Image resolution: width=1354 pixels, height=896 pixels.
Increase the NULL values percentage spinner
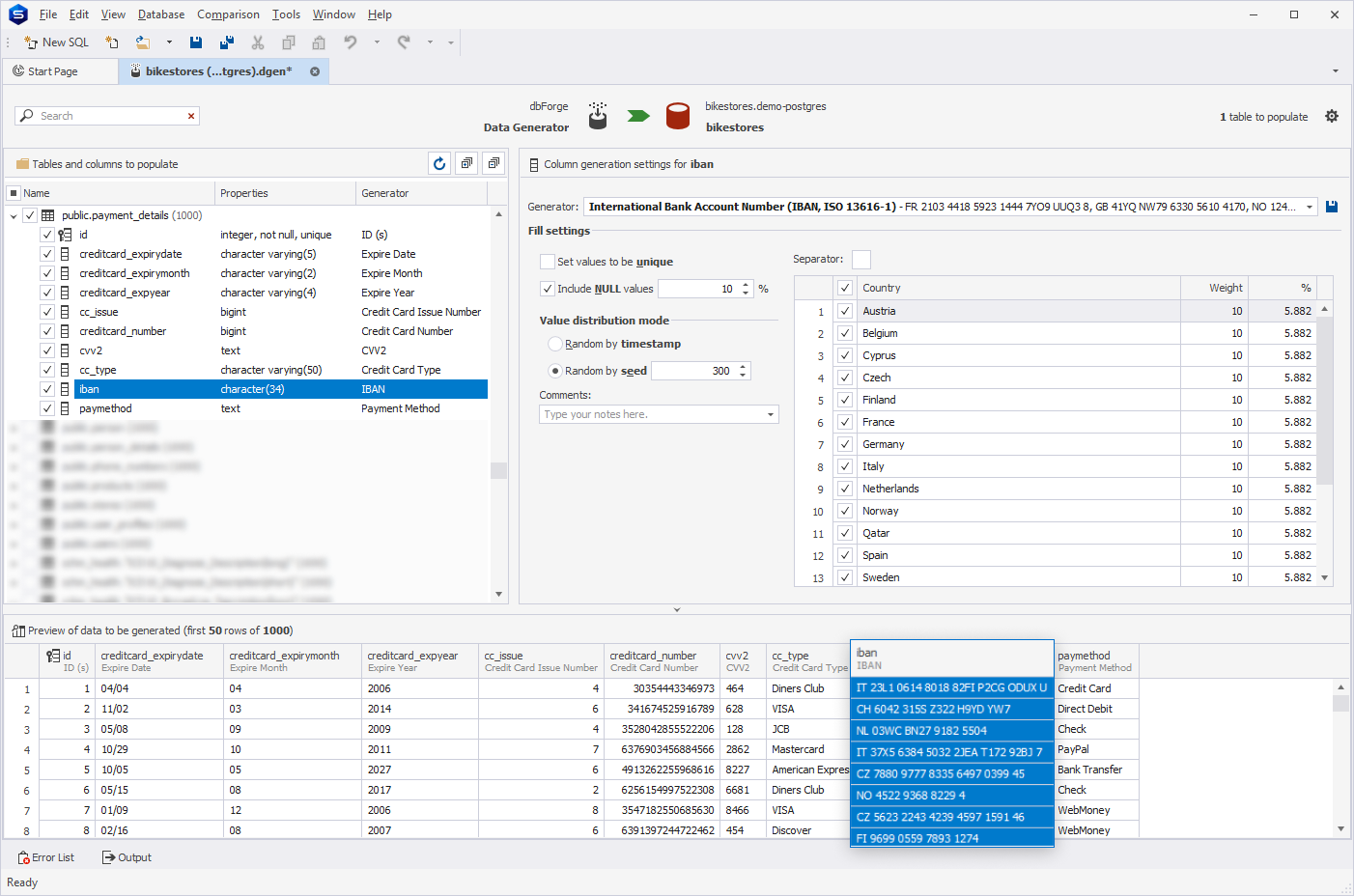click(746, 285)
